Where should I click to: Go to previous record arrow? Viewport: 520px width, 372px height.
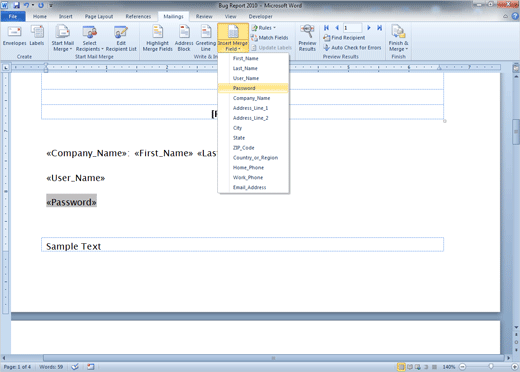337,28
